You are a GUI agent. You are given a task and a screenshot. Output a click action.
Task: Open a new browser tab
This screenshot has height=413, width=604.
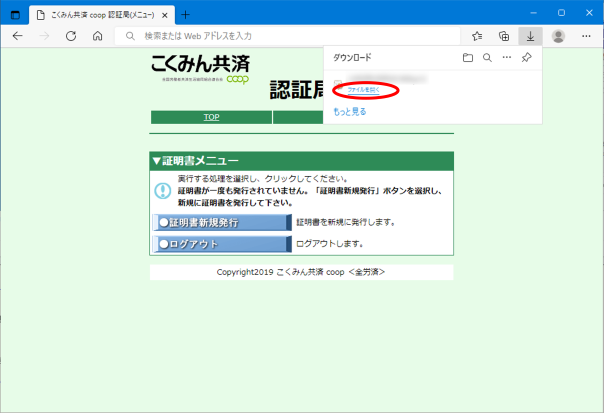pos(185,15)
